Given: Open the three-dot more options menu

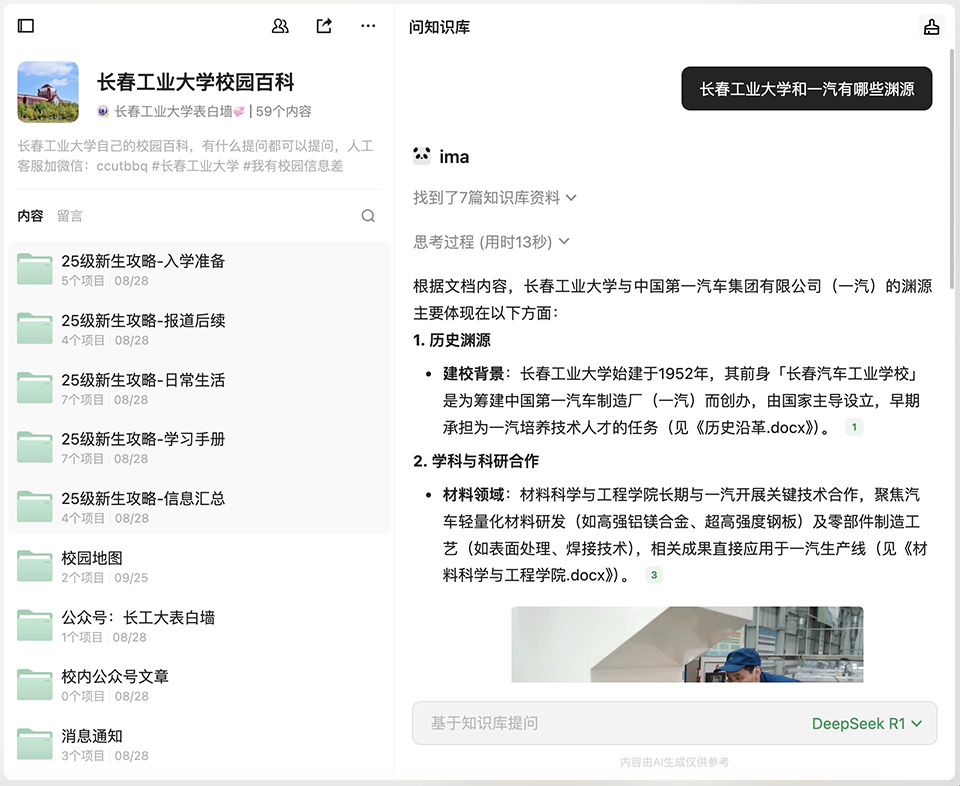Looking at the screenshot, I should [368, 26].
